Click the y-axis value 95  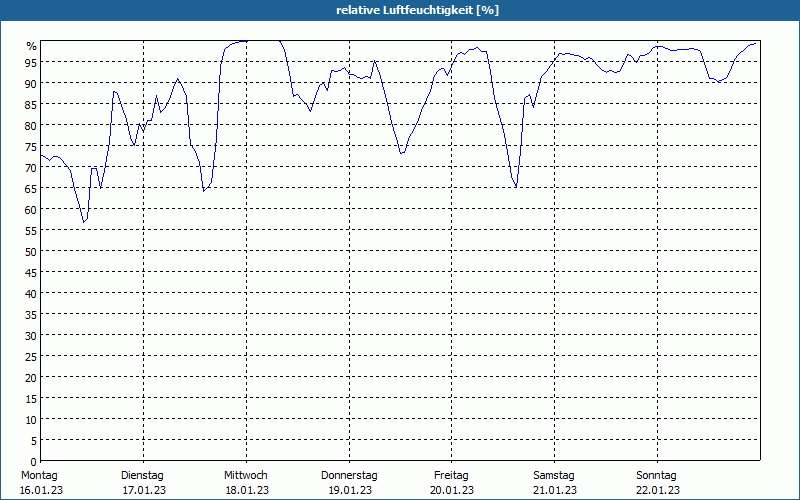31,62
